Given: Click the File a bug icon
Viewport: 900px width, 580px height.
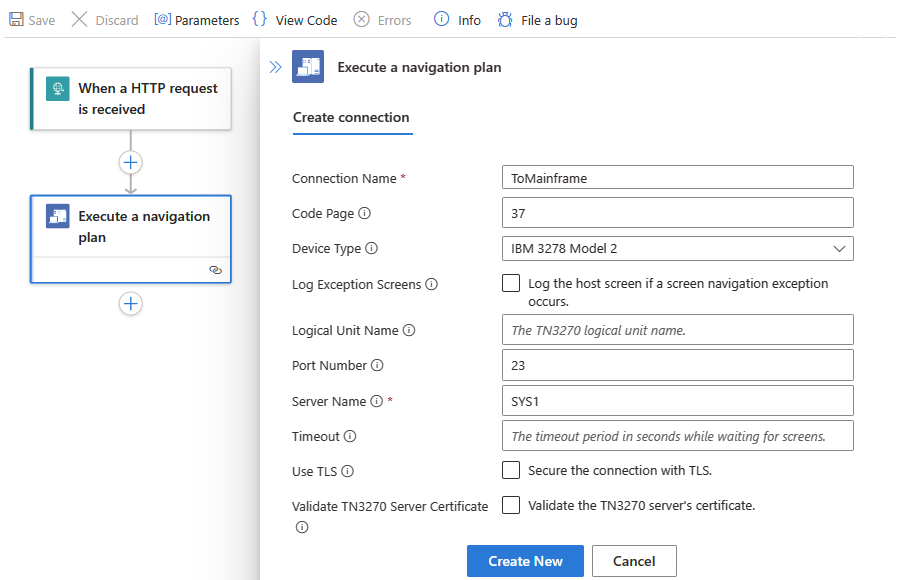Looking at the screenshot, I should [x=505, y=20].
